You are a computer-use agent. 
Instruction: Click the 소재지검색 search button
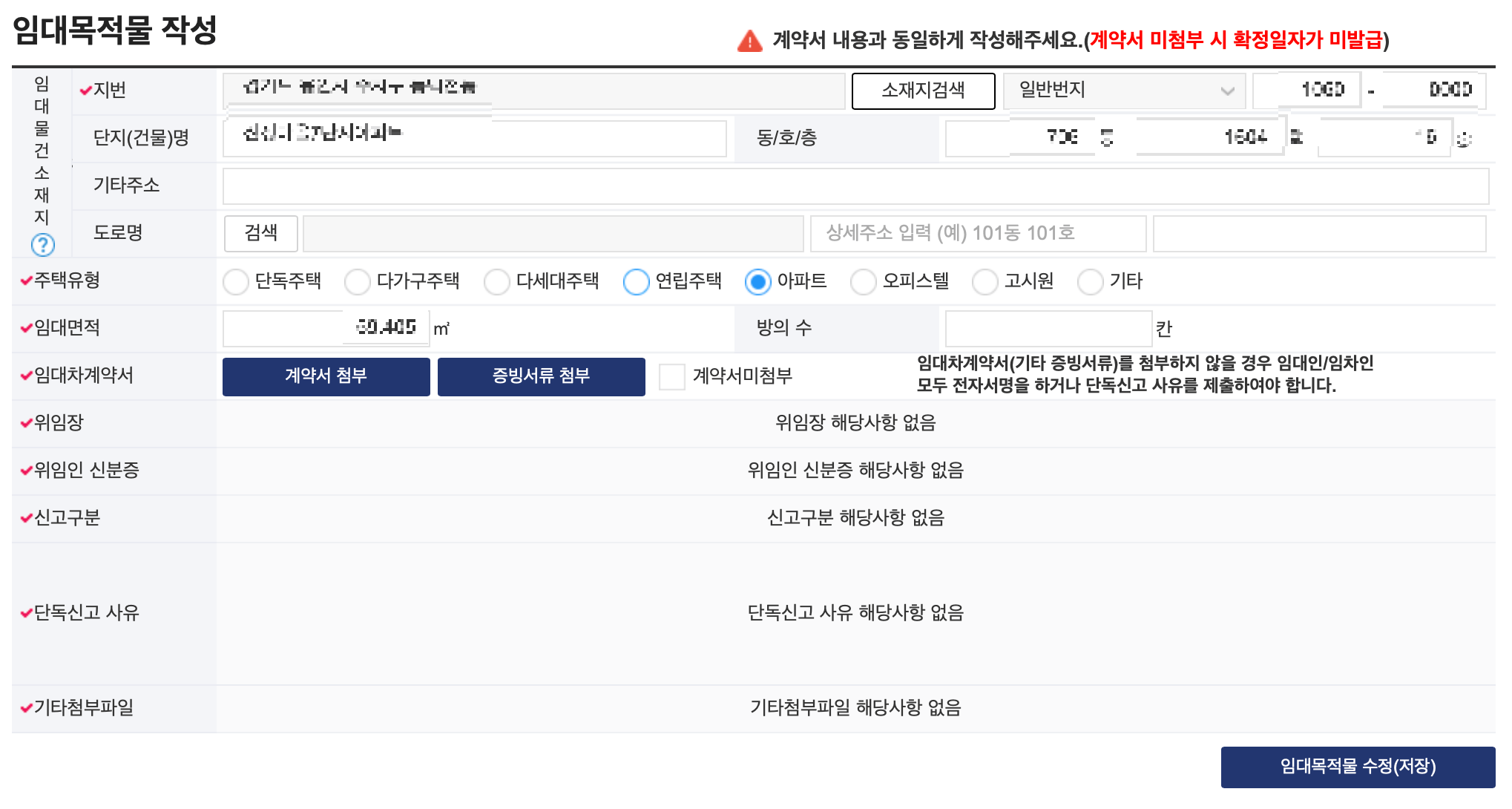tap(923, 91)
